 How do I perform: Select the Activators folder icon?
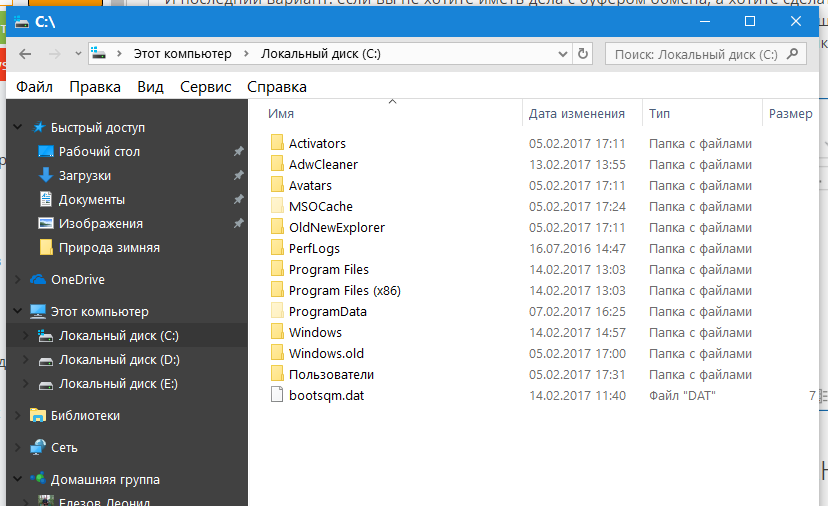pyautogui.click(x=277, y=143)
